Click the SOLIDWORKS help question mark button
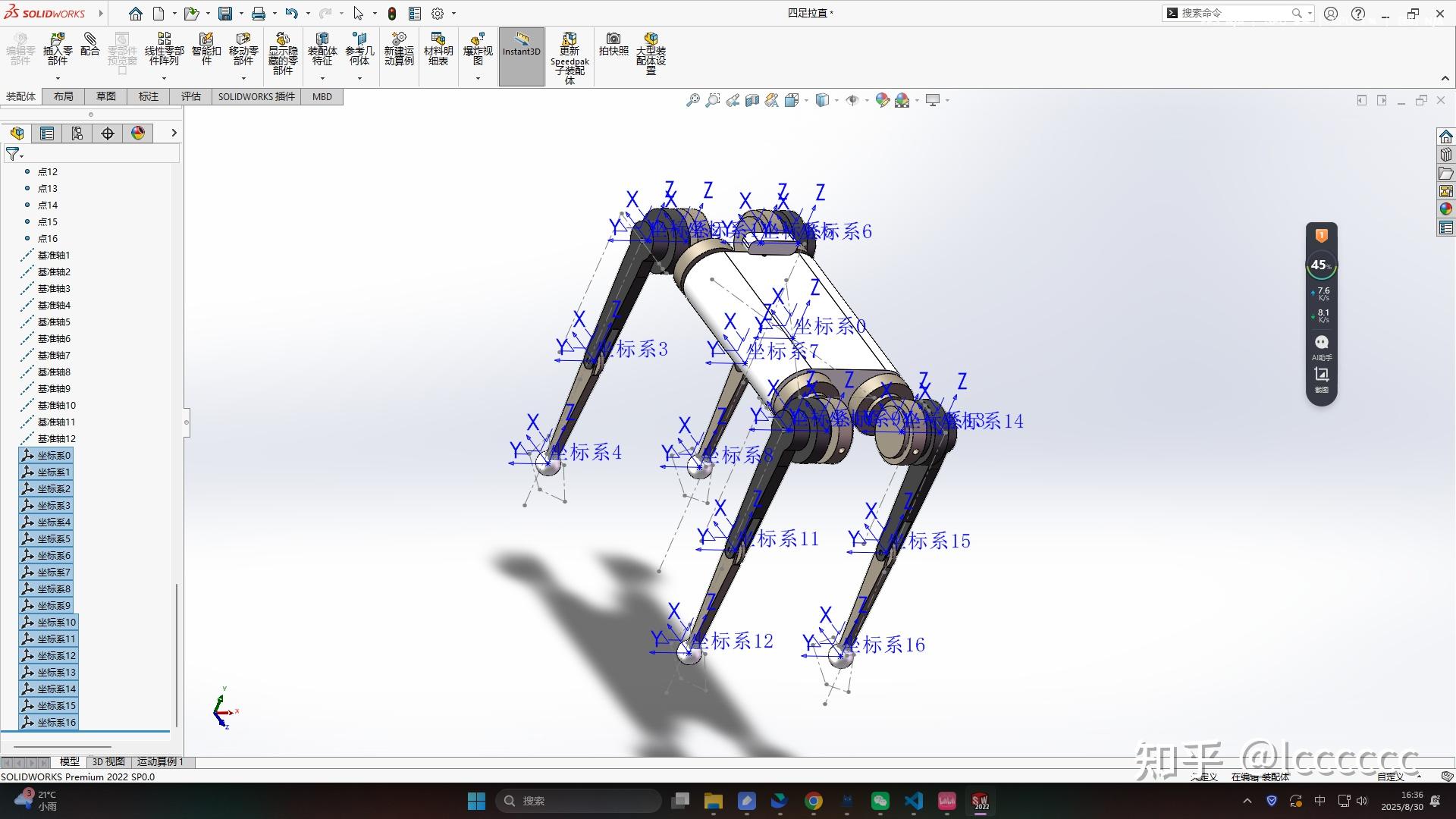1456x819 pixels. (1357, 13)
